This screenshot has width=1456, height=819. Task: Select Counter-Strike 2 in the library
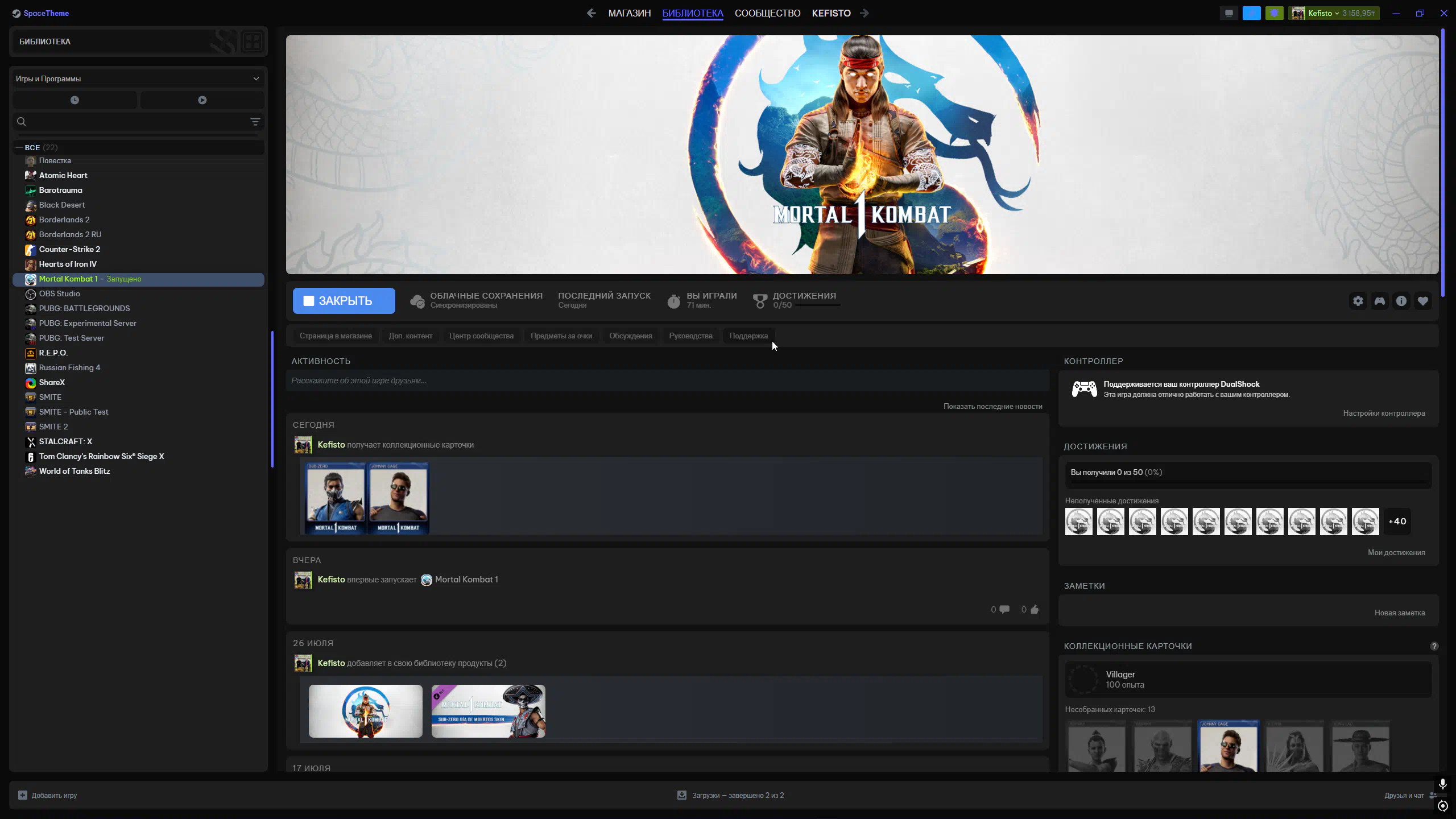pos(69,249)
